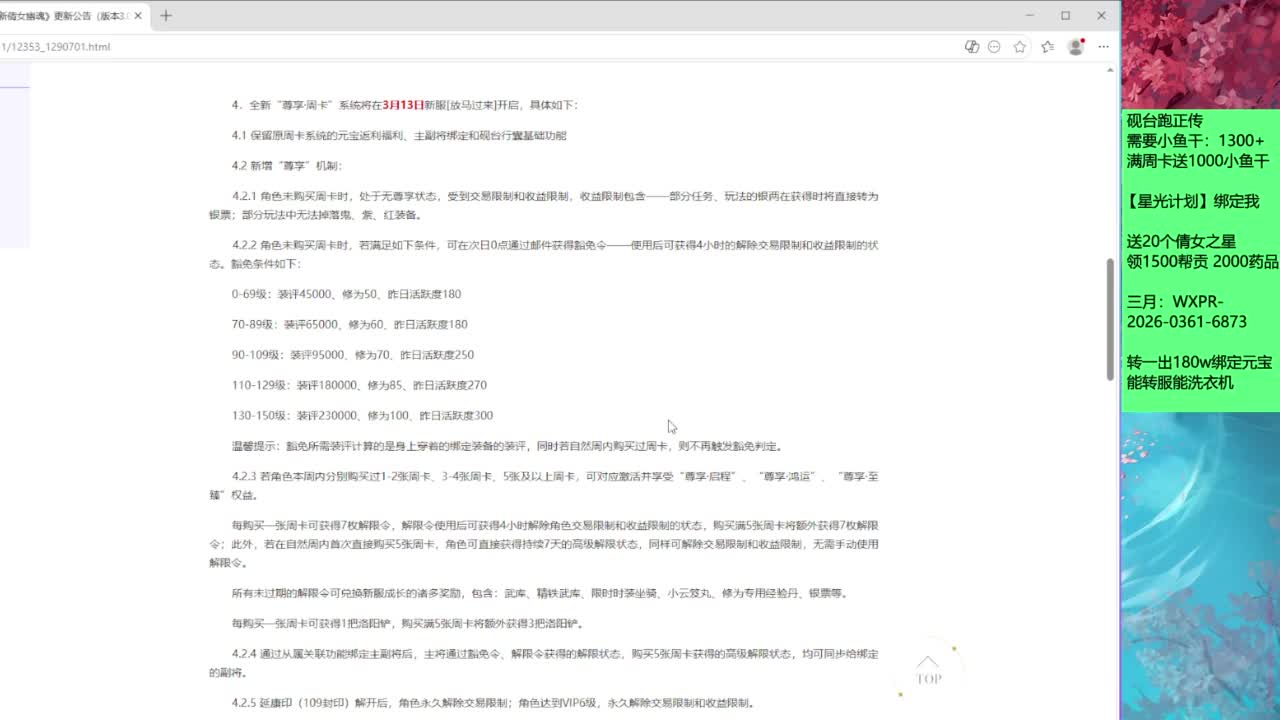Open the Copilot icon in address bar
Viewport: 1280px width, 720px height.
[971, 47]
